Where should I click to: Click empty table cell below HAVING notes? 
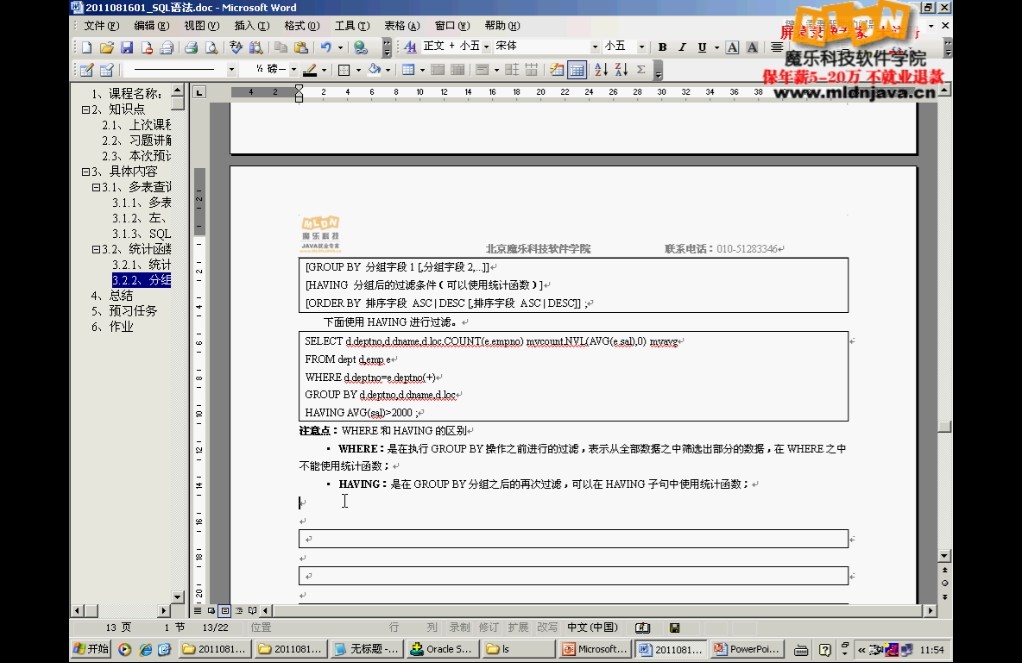point(574,538)
